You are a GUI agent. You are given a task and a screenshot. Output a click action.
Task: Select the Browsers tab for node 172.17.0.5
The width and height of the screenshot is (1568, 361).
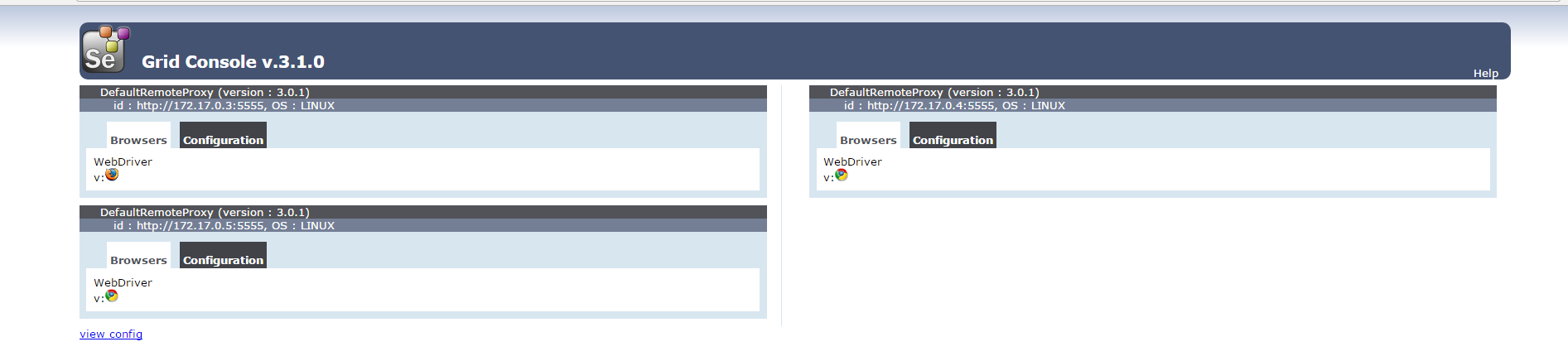[138, 259]
